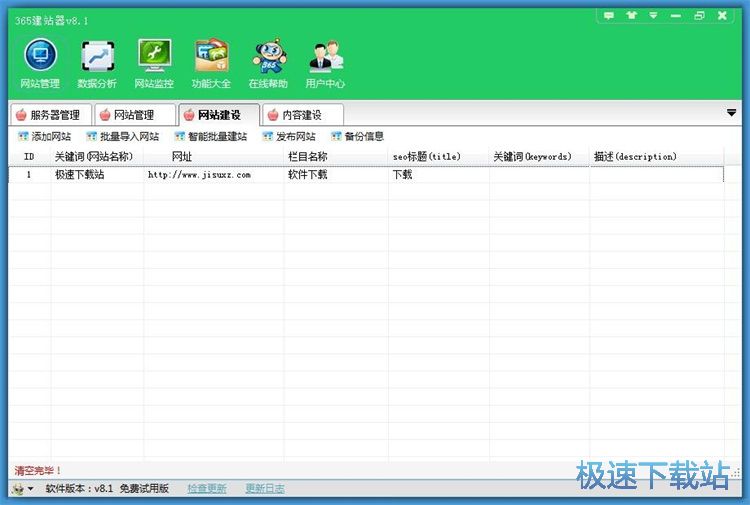Screen dimensions: 750x505
Task: Sort by 栏目名称 column header
Action: pos(336,157)
